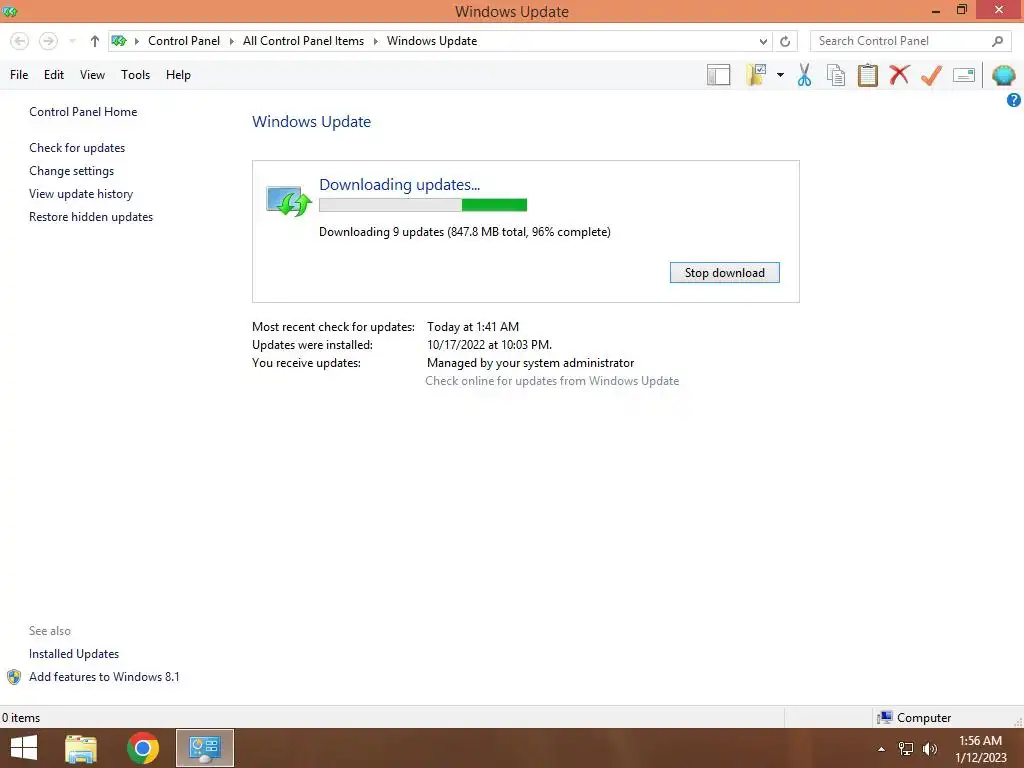Open the File menu
Image resolution: width=1024 pixels, height=768 pixels.
point(19,74)
